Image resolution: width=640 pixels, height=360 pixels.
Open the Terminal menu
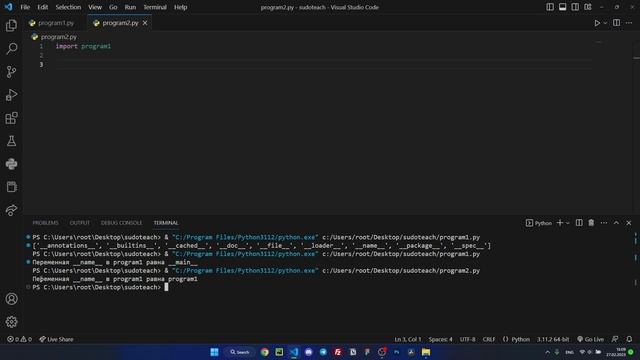(155, 7)
